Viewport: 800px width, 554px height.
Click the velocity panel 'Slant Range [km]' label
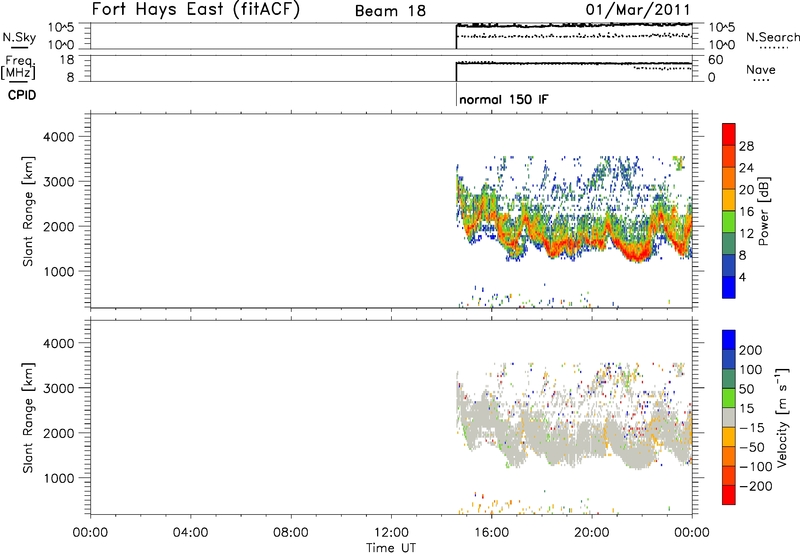[x=28, y=418]
